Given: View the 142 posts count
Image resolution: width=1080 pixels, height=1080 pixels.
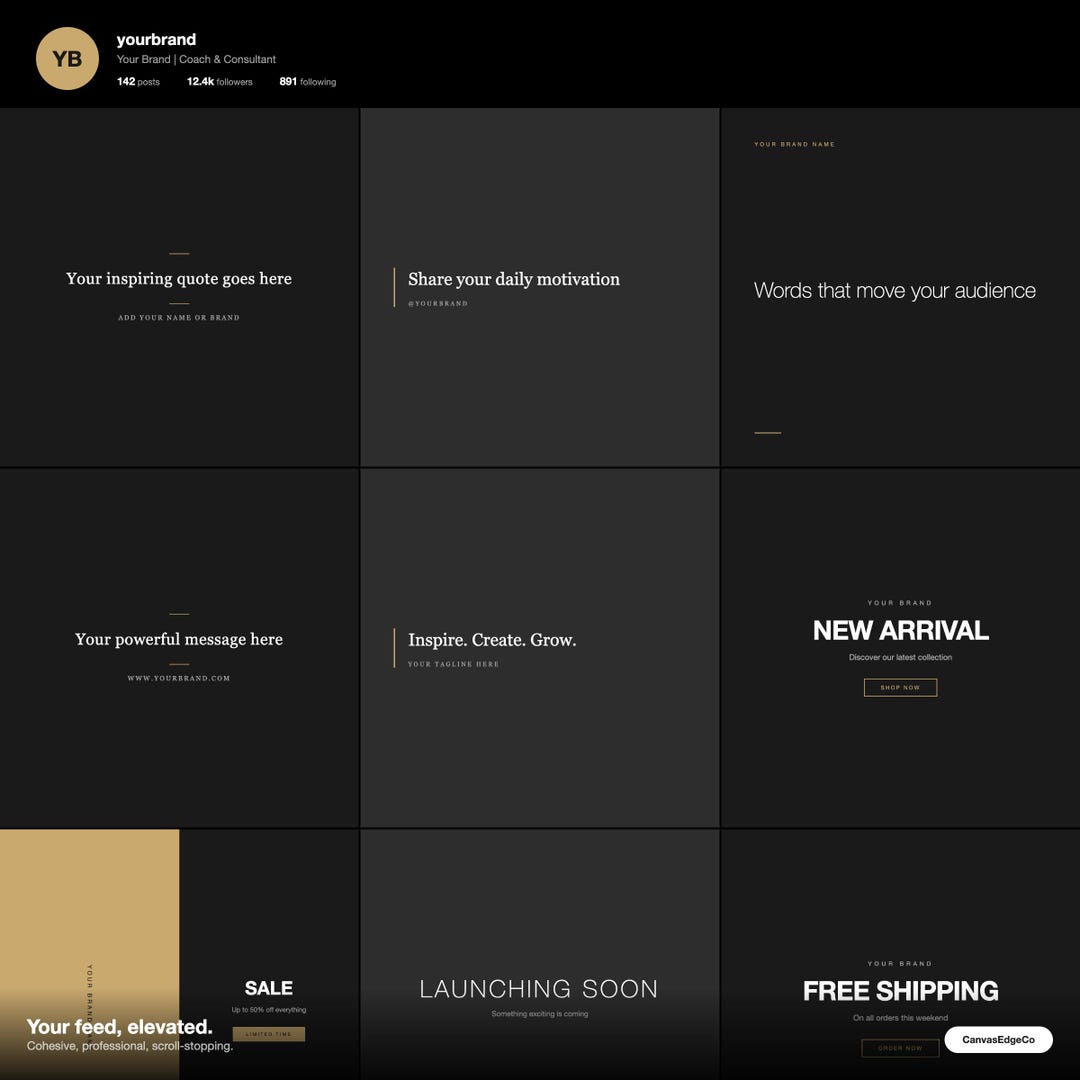Looking at the screenshot, I should click(138, 81).
